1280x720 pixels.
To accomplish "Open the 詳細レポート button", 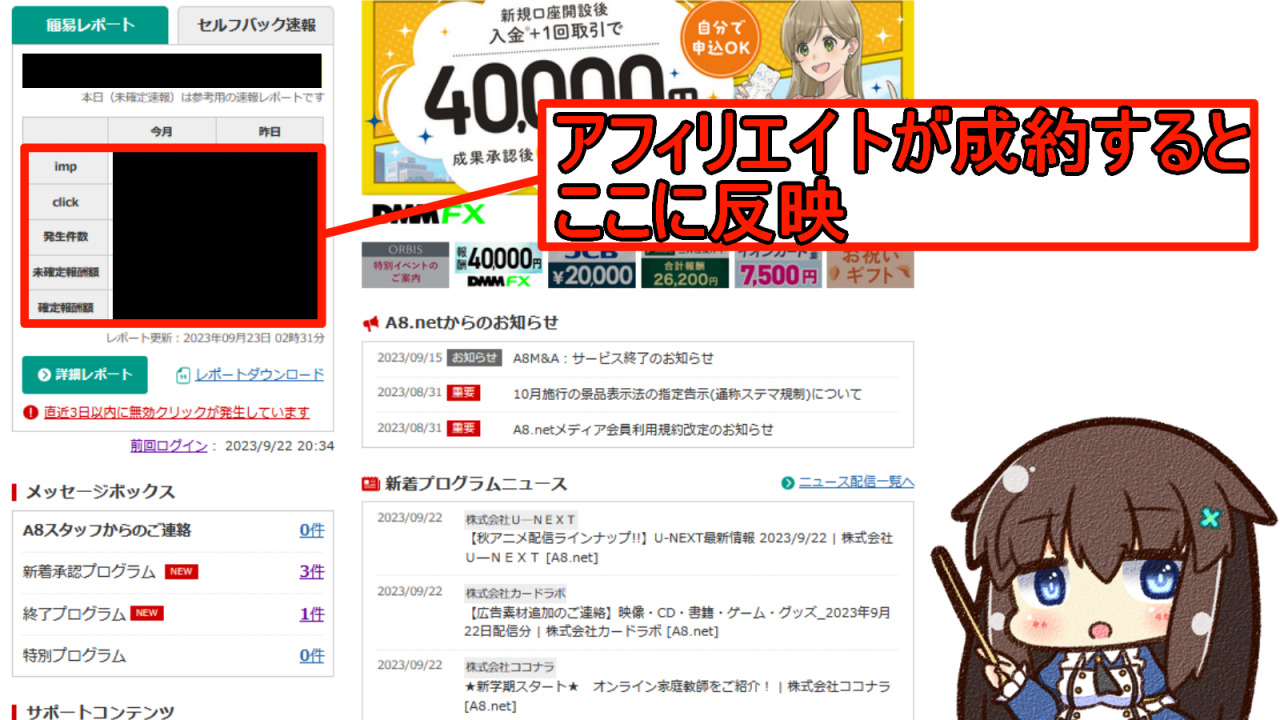I will pyautogui.click(x=85, y=375).
